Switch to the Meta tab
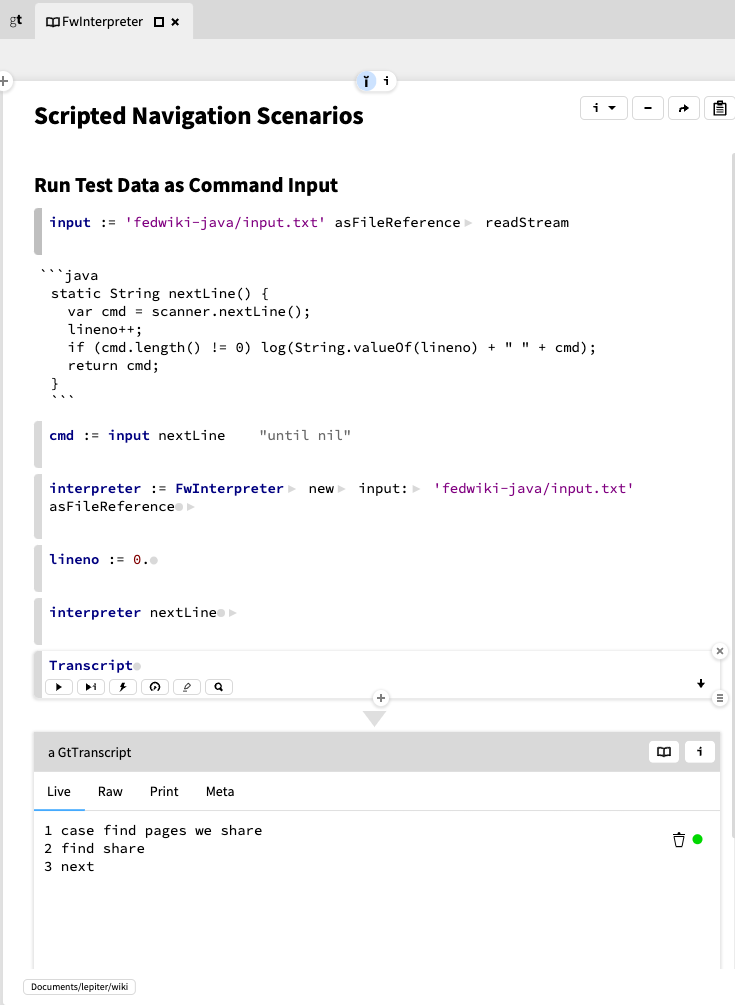The height and width of the screenshot is (1005, 735). (x=220, y=792)
